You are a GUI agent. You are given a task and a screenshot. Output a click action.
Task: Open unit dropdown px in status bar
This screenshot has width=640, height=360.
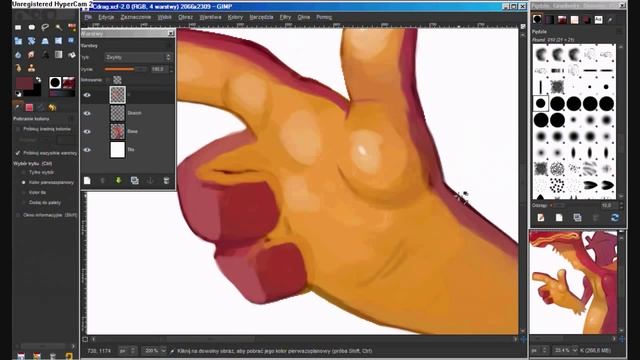128,351
